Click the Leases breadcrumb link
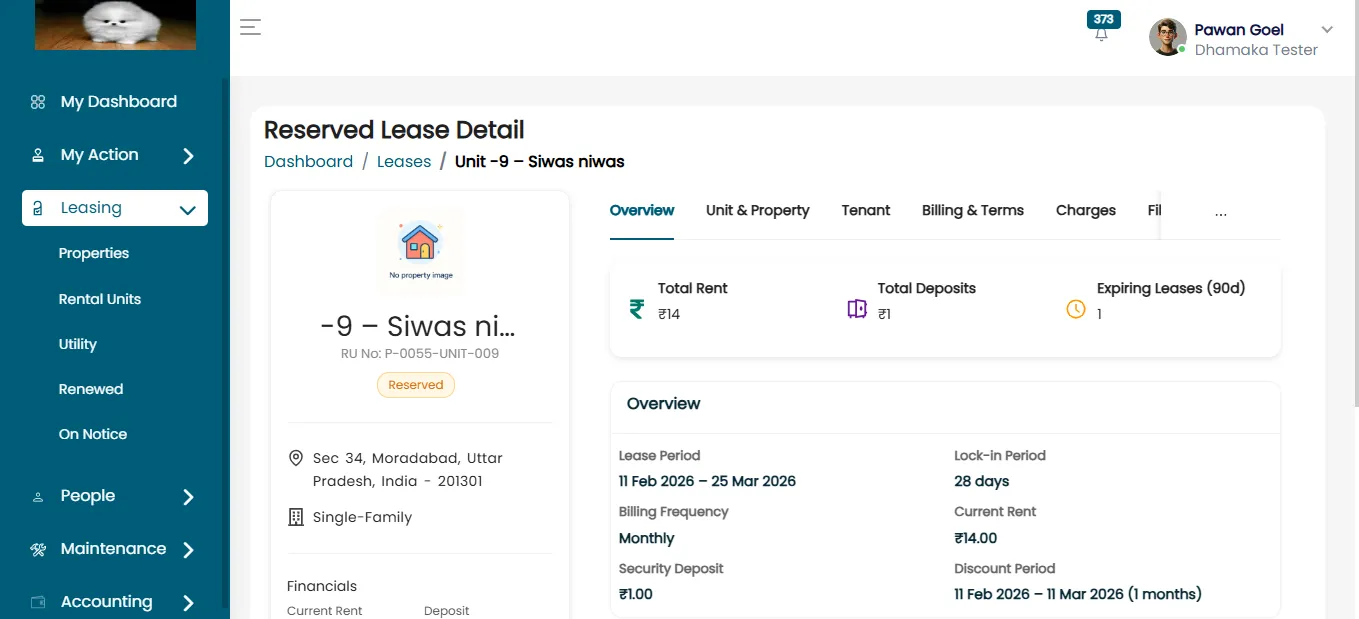Viewport: 1359px width, 619px height. (x=404, y=161)
